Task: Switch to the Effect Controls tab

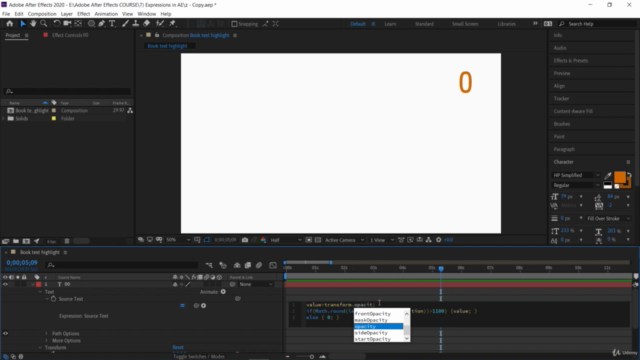Action: coord(70,35)
